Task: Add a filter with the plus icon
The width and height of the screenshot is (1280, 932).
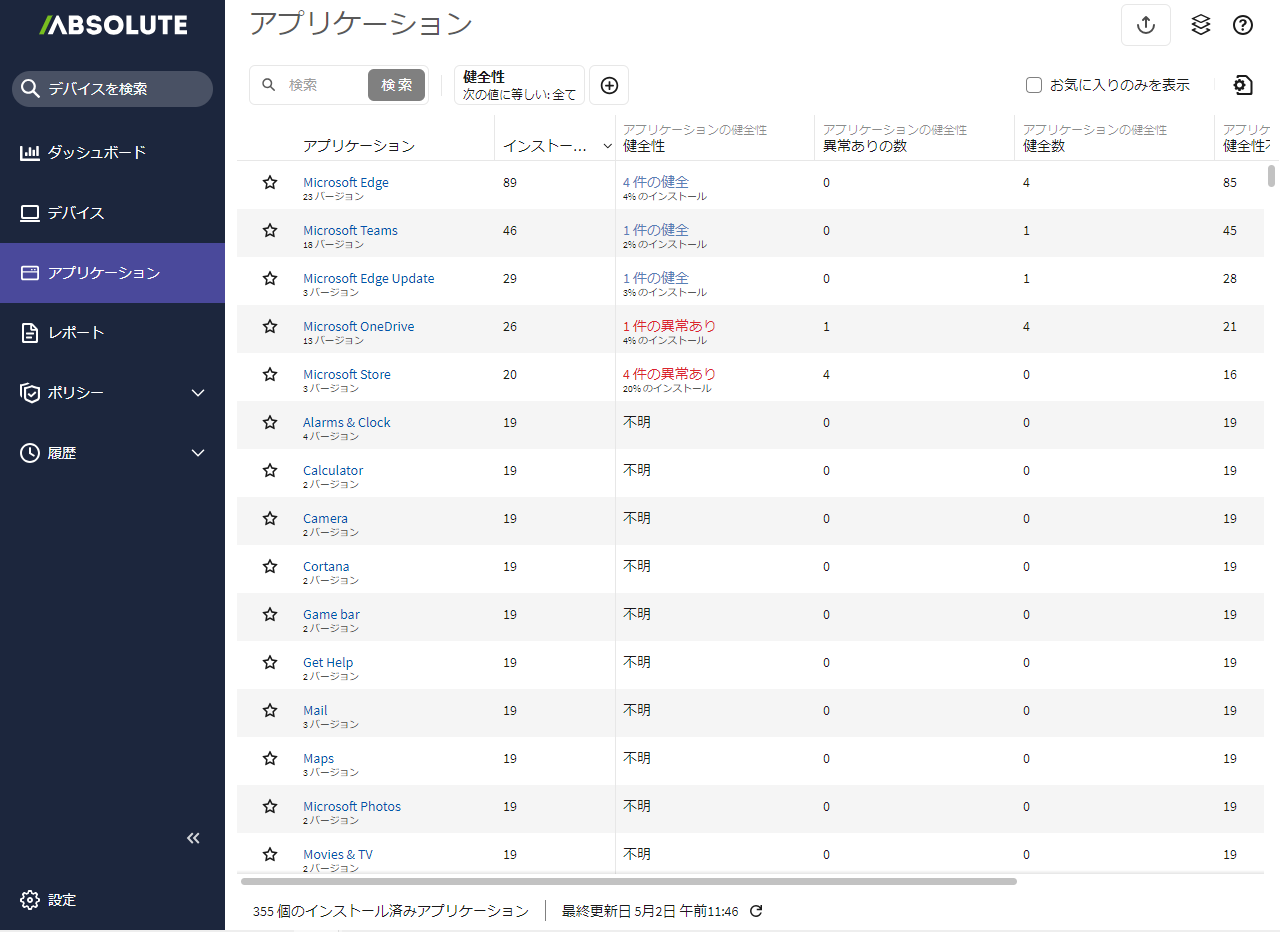Action: tap(609, 85)
